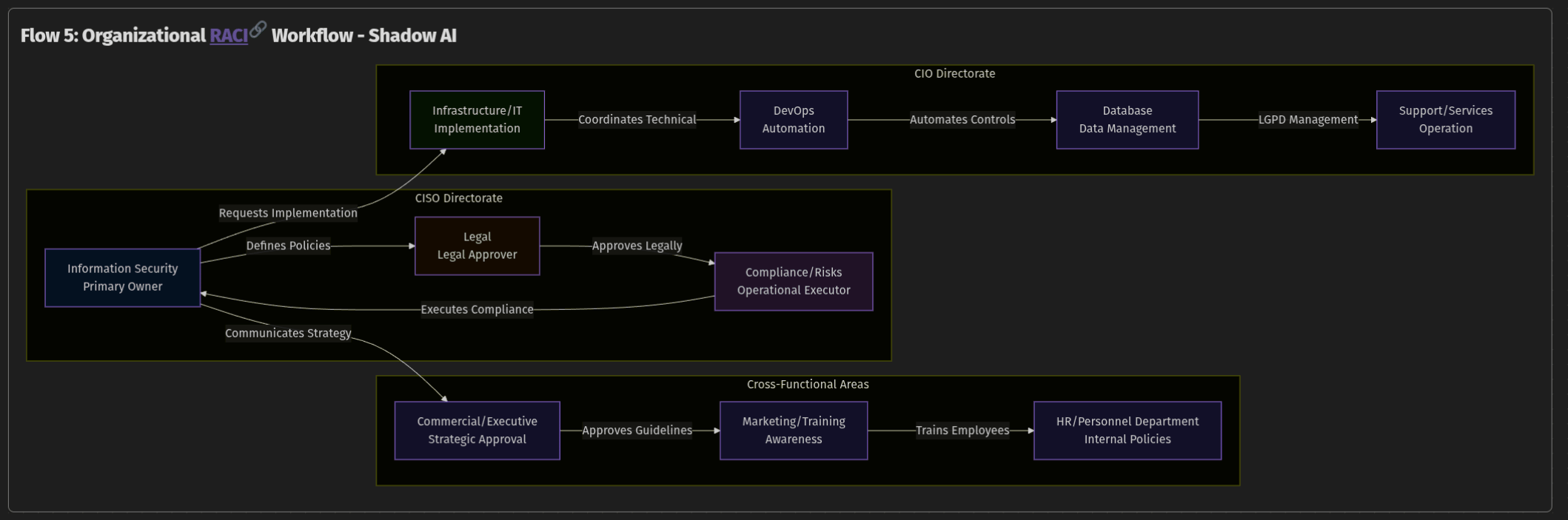This screenshot has width=1568, height=520.
Task: Click the 'Executes Compliance' edge label
Action: (x=477, y=309)
